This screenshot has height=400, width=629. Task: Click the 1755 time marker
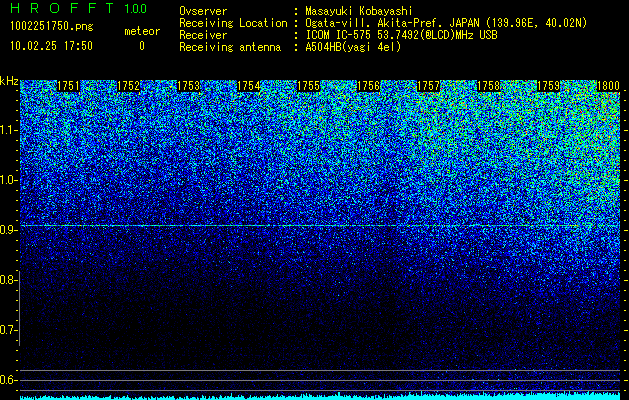(x=308, y=86)
